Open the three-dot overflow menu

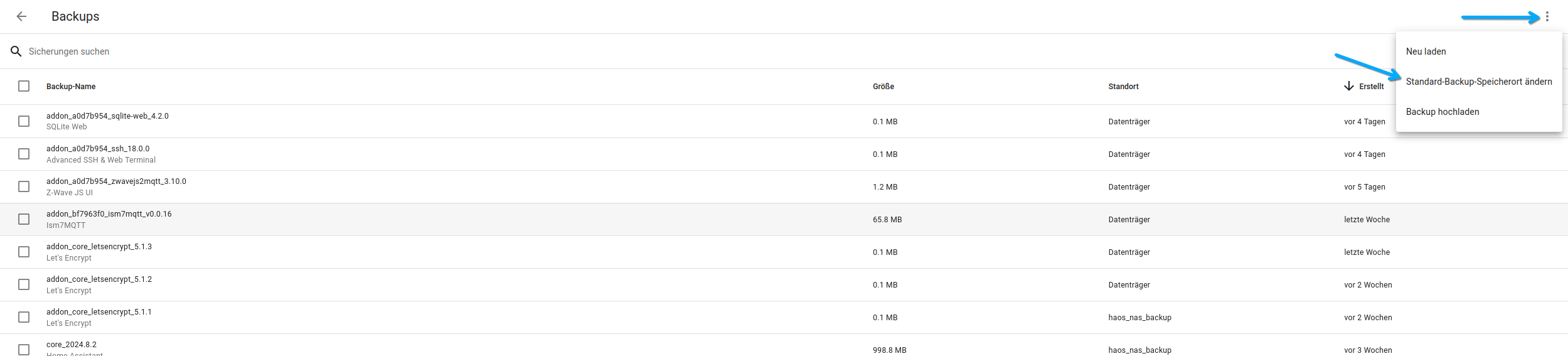coord(1547,16)
